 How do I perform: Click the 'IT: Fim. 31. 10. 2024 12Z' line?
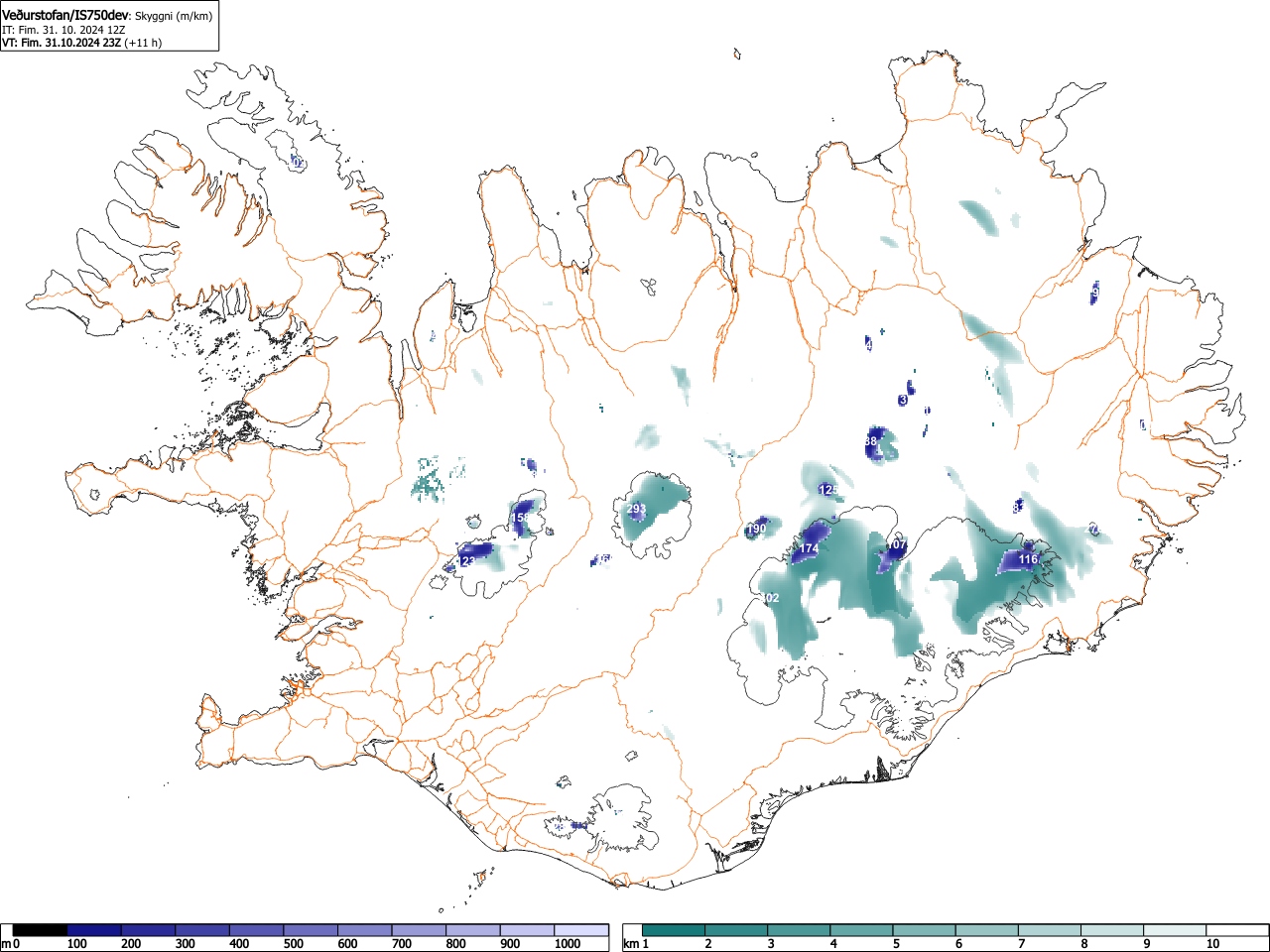point(63,30)
